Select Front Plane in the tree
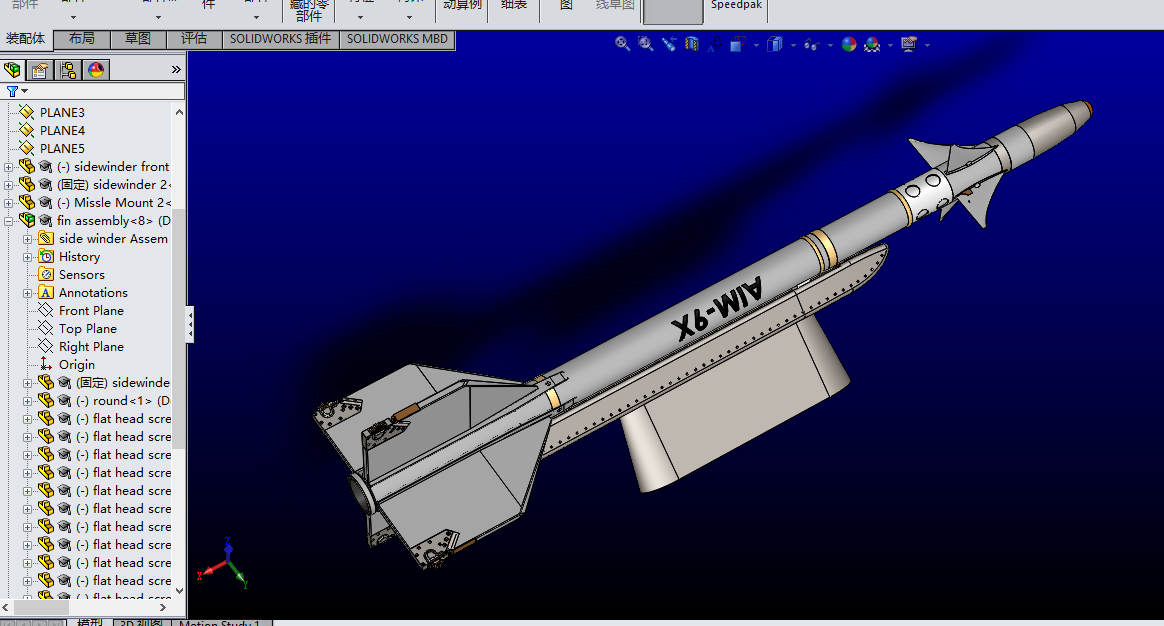 (91, 311)
